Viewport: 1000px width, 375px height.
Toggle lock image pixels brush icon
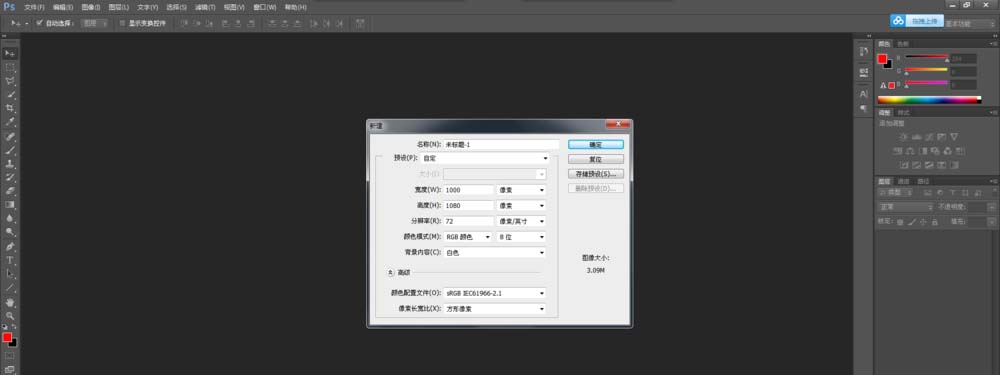(x=911, y=222)
